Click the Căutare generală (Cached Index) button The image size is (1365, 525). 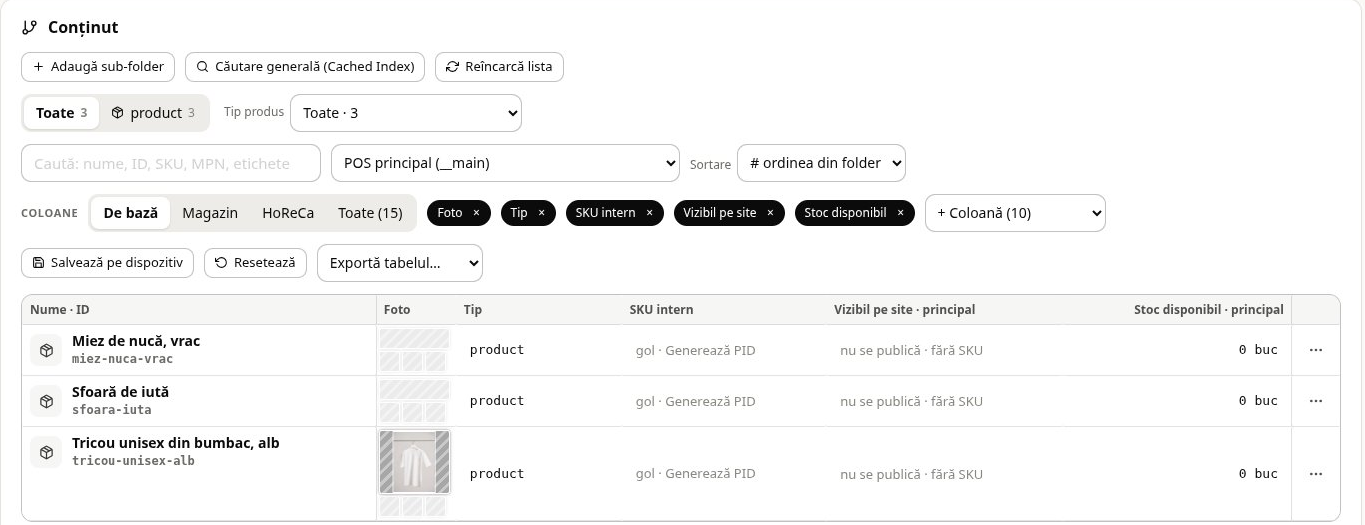tap(306, 67)
